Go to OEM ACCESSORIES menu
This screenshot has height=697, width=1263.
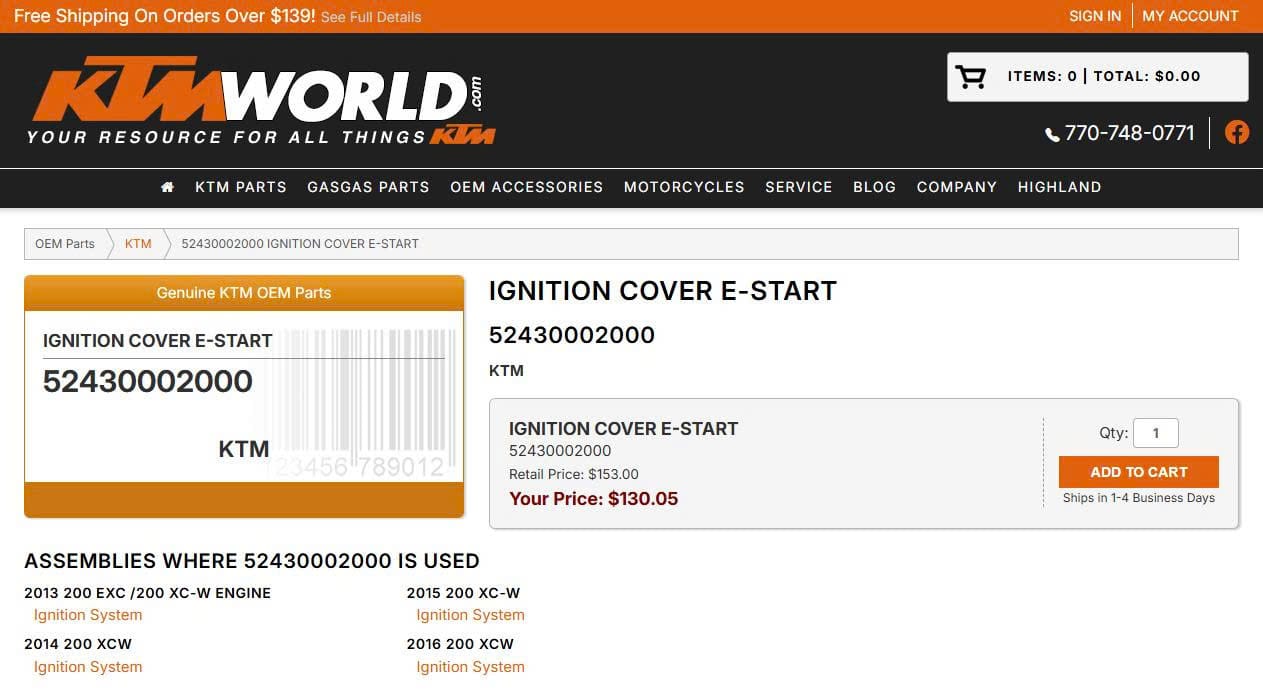[x=527, y=187]
